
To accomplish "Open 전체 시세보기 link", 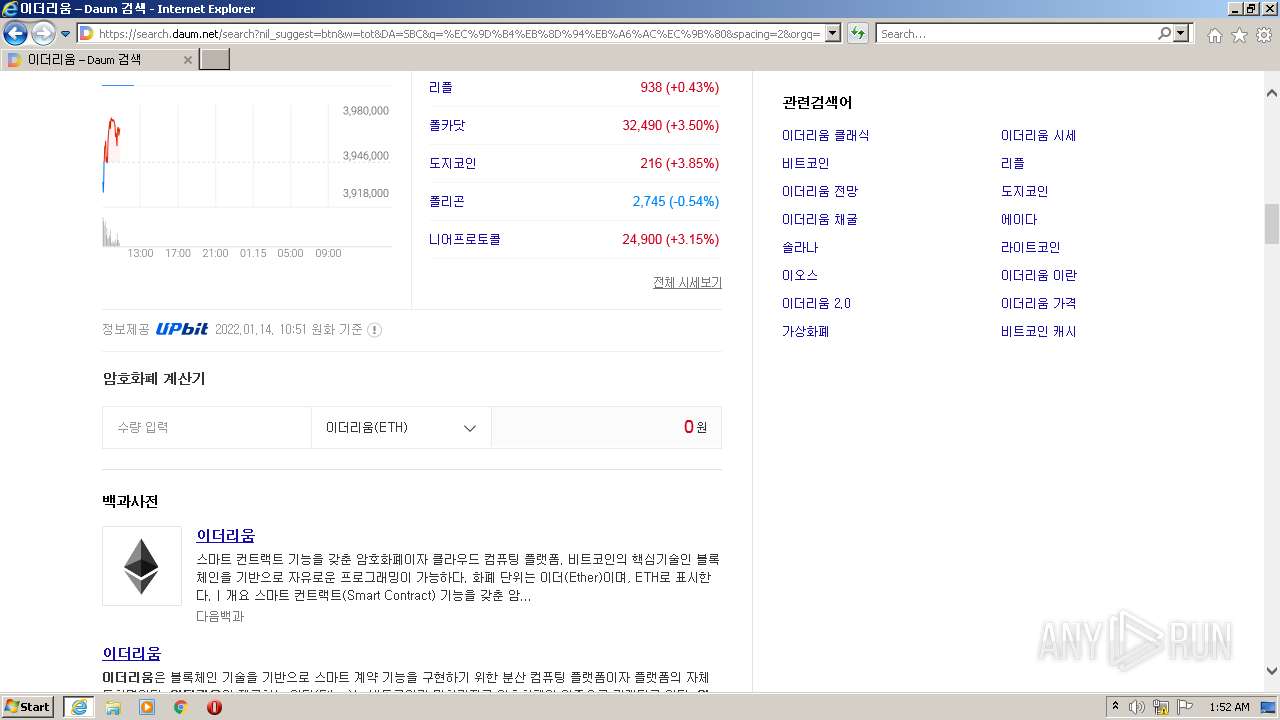I will [687, 282].
